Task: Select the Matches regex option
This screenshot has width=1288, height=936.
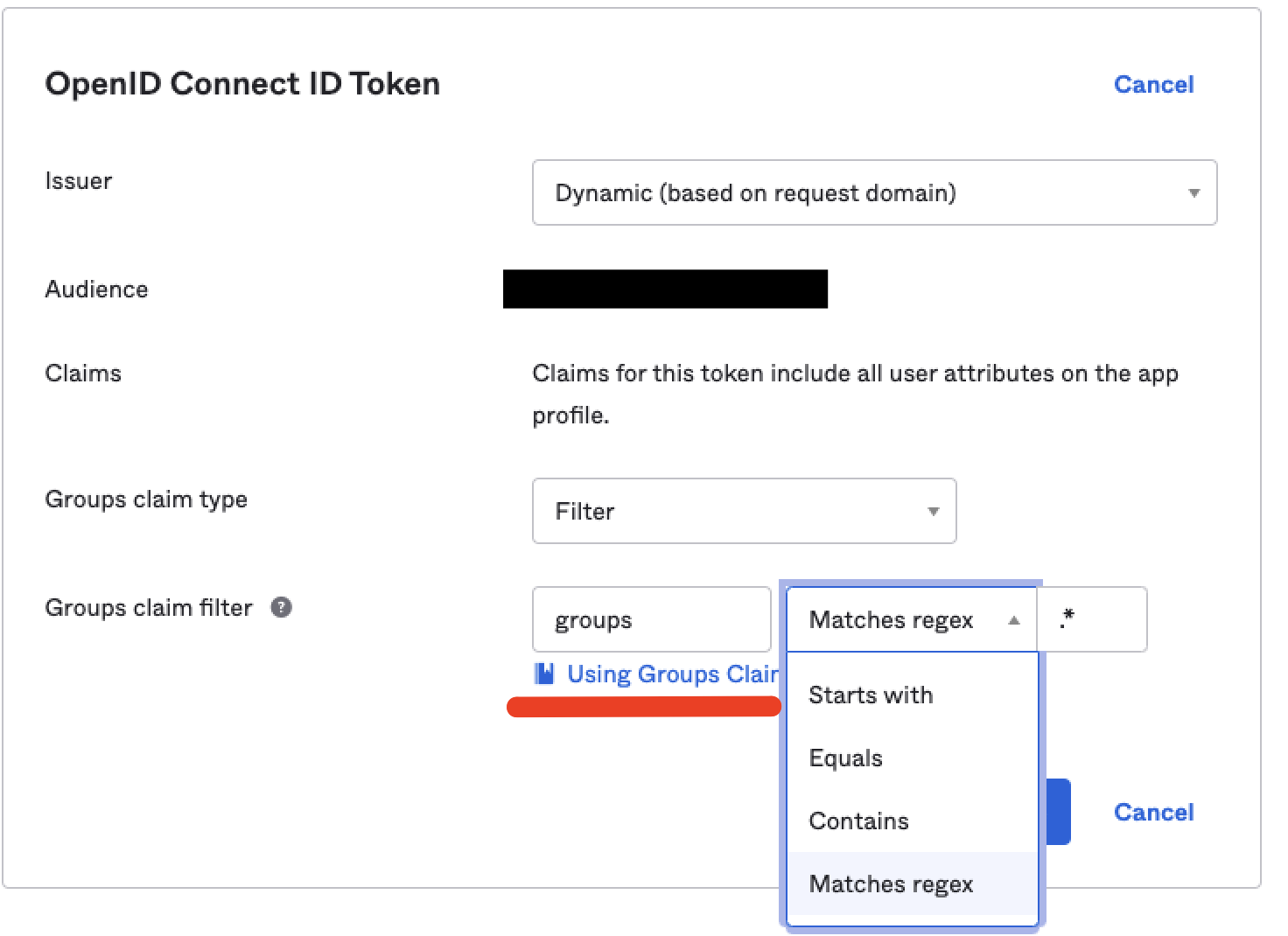Action: point(891,884)
